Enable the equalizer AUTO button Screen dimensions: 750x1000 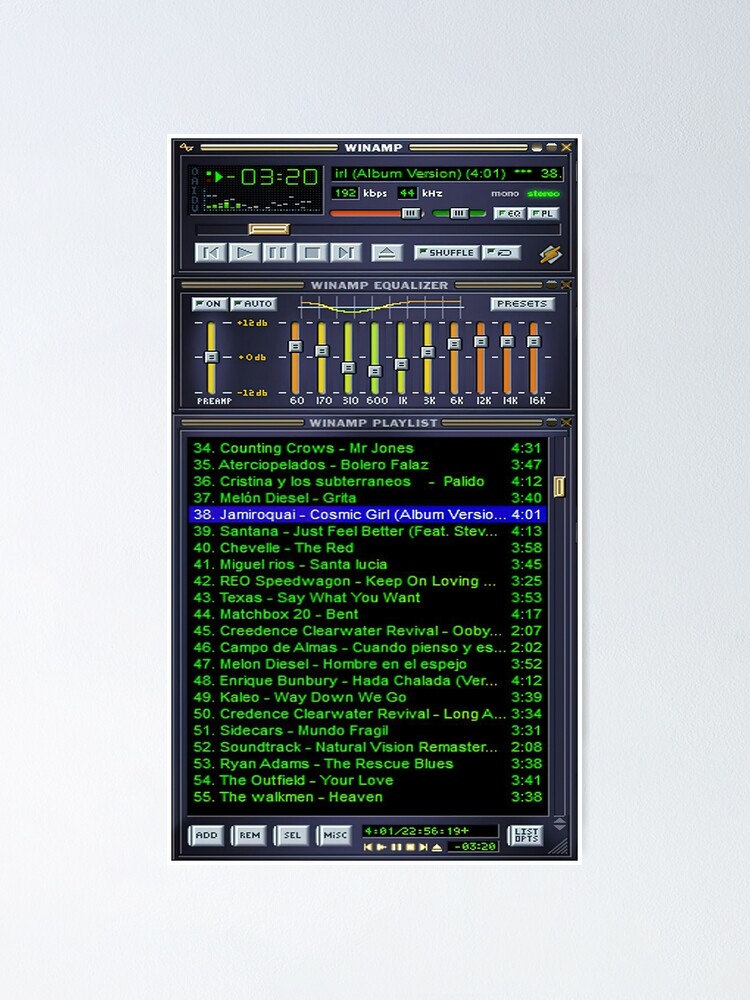point(253,304)
